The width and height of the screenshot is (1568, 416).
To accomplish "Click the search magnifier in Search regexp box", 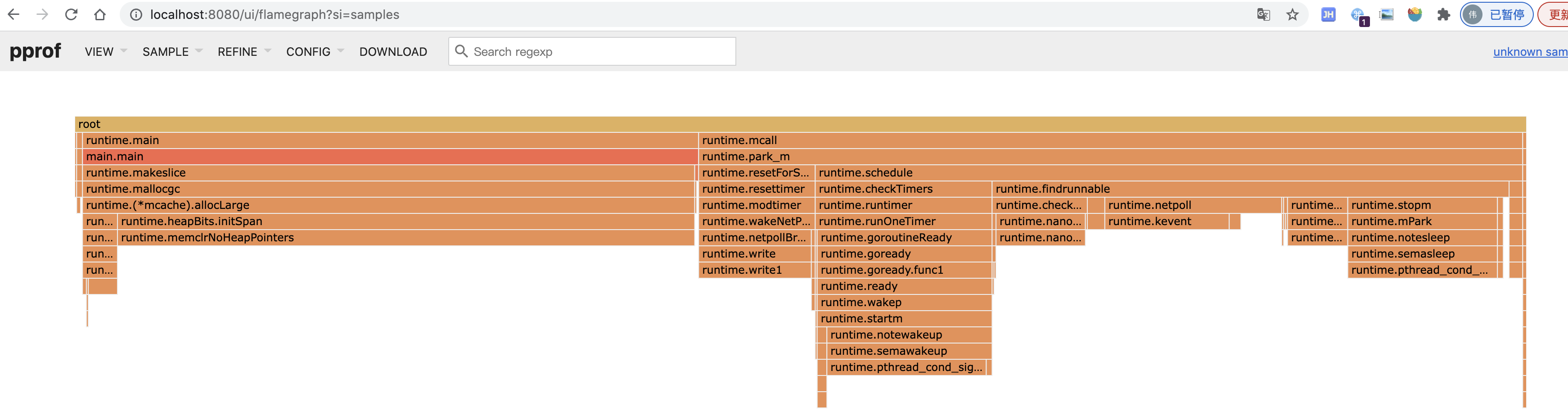I will pos(461,51).
